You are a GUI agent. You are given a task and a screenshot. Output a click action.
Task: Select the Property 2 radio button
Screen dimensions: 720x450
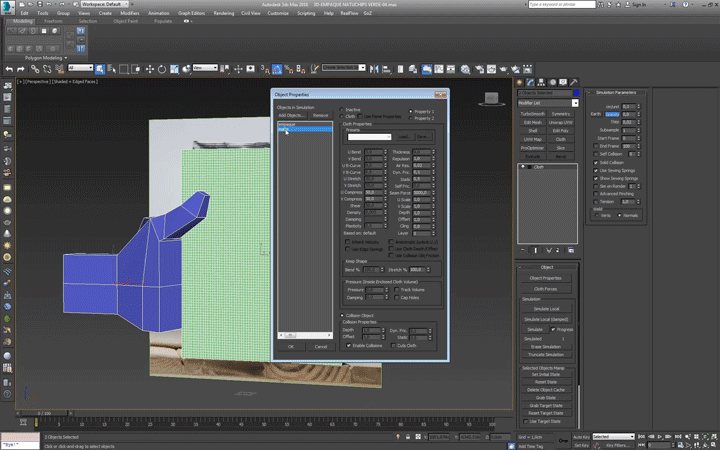pyautogui.click(x=412, y=118)
